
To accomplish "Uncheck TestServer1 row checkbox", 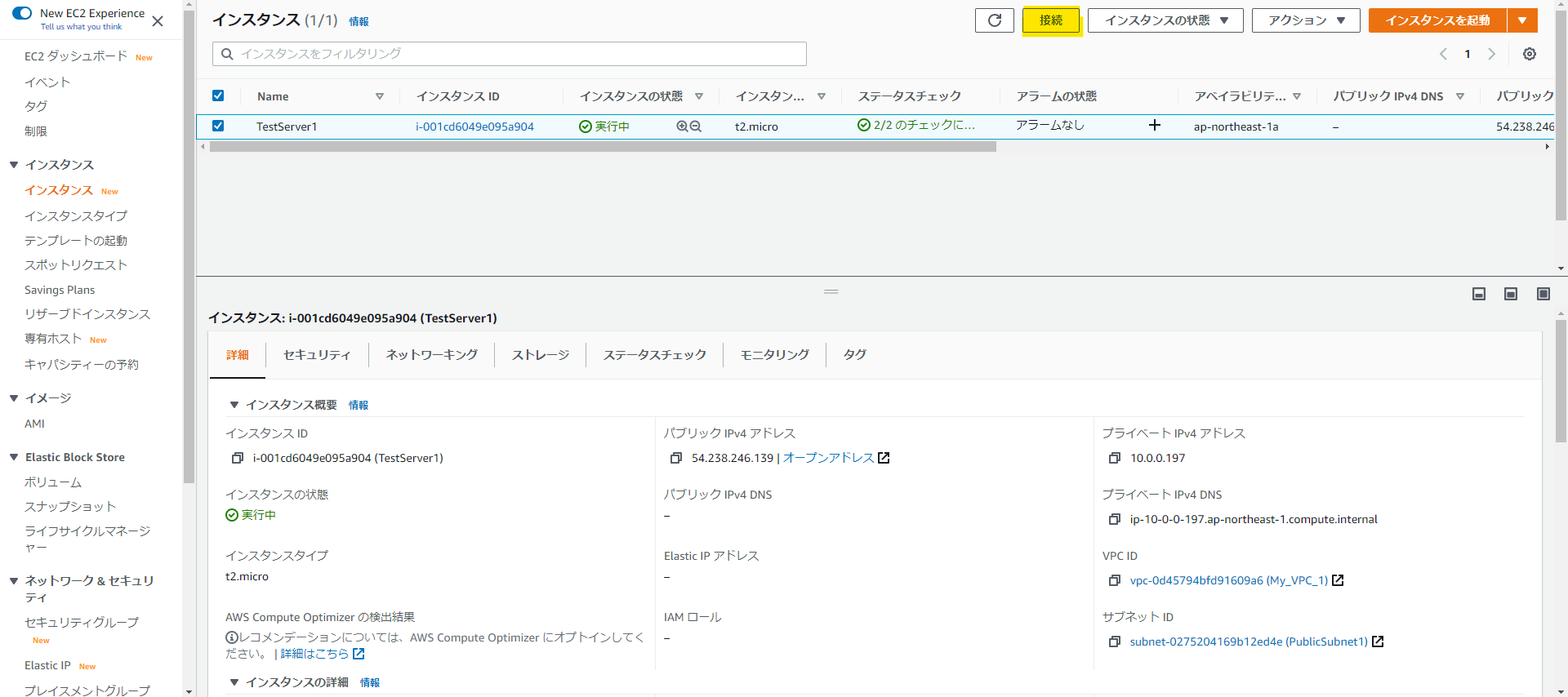I will (218, 126).
